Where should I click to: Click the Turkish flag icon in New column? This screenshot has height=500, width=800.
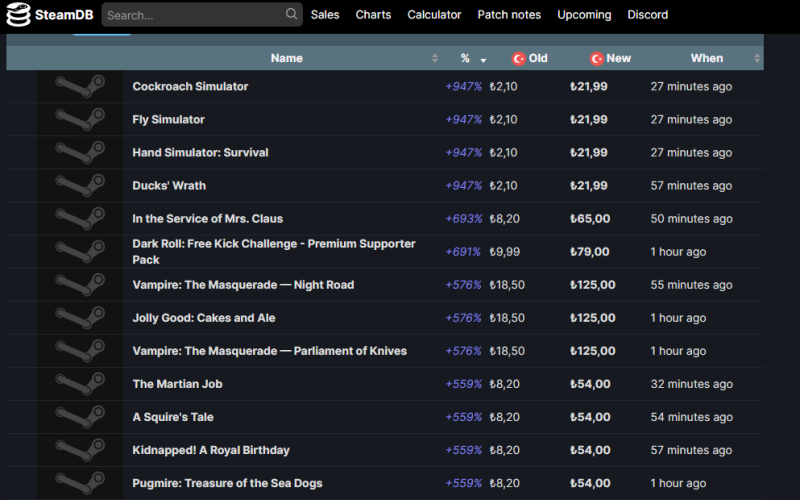[596, 58]
